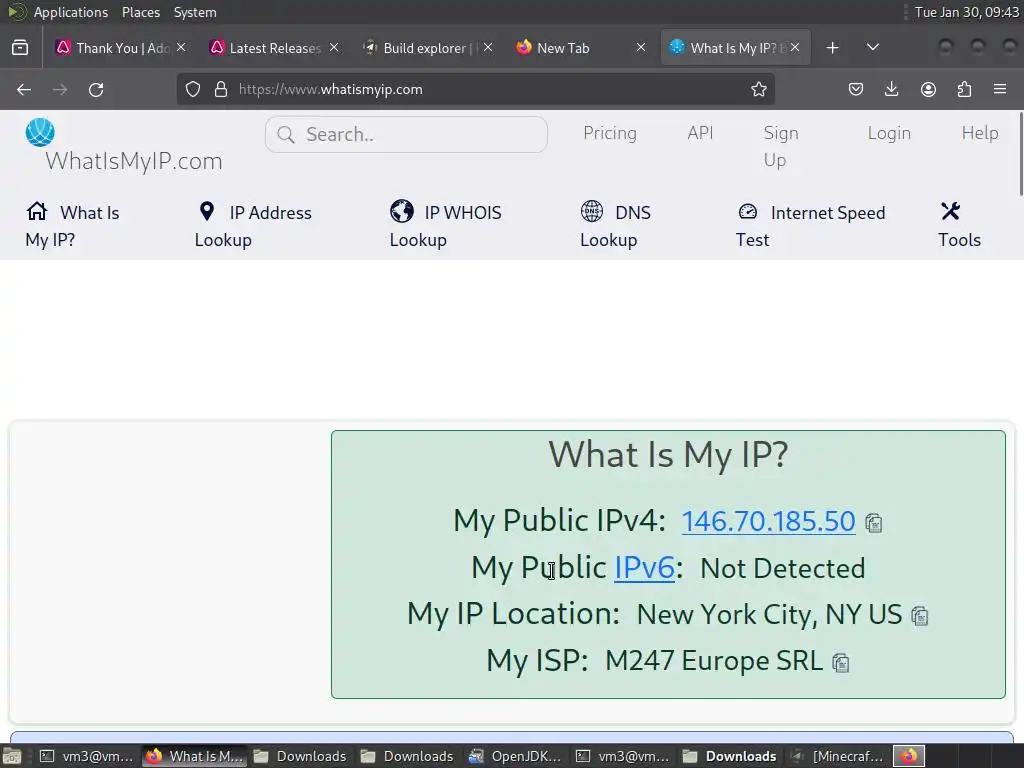Copy the ISP name icon
Viewport: 1024px width, 768px height.
tap(840, 663)
